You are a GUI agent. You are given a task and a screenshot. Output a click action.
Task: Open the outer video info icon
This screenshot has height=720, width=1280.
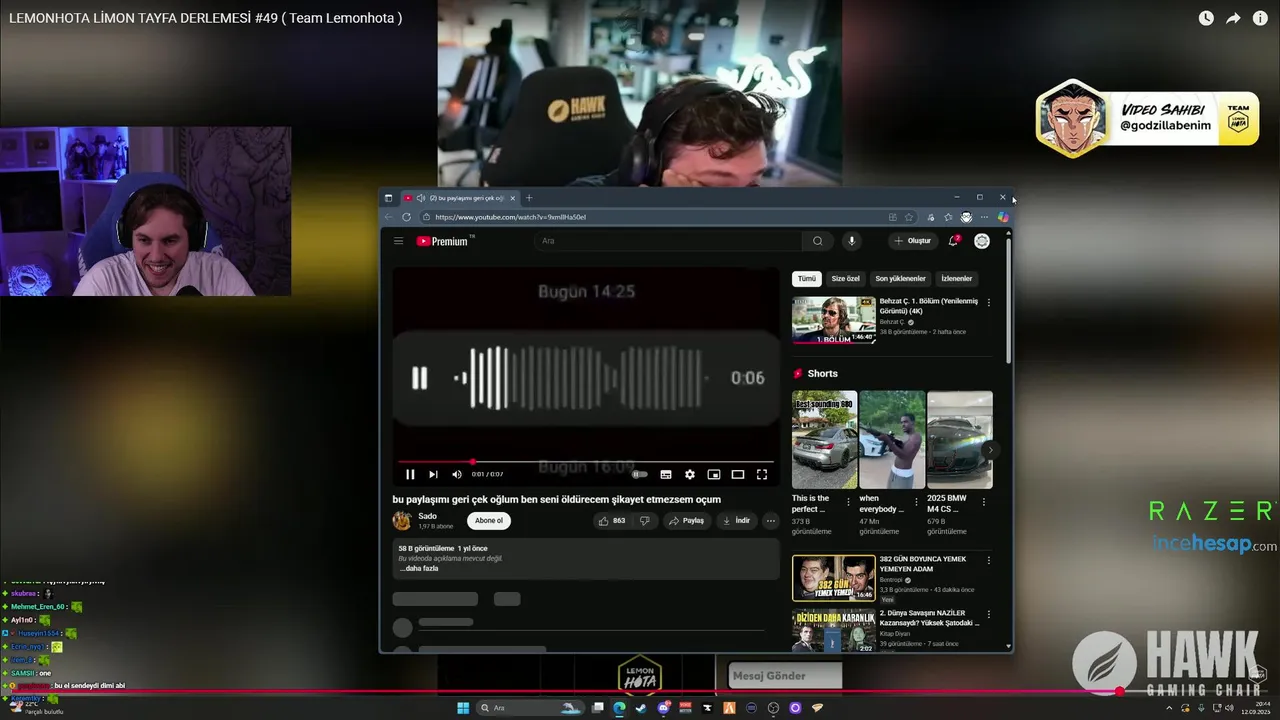(x=1260, y=18)
